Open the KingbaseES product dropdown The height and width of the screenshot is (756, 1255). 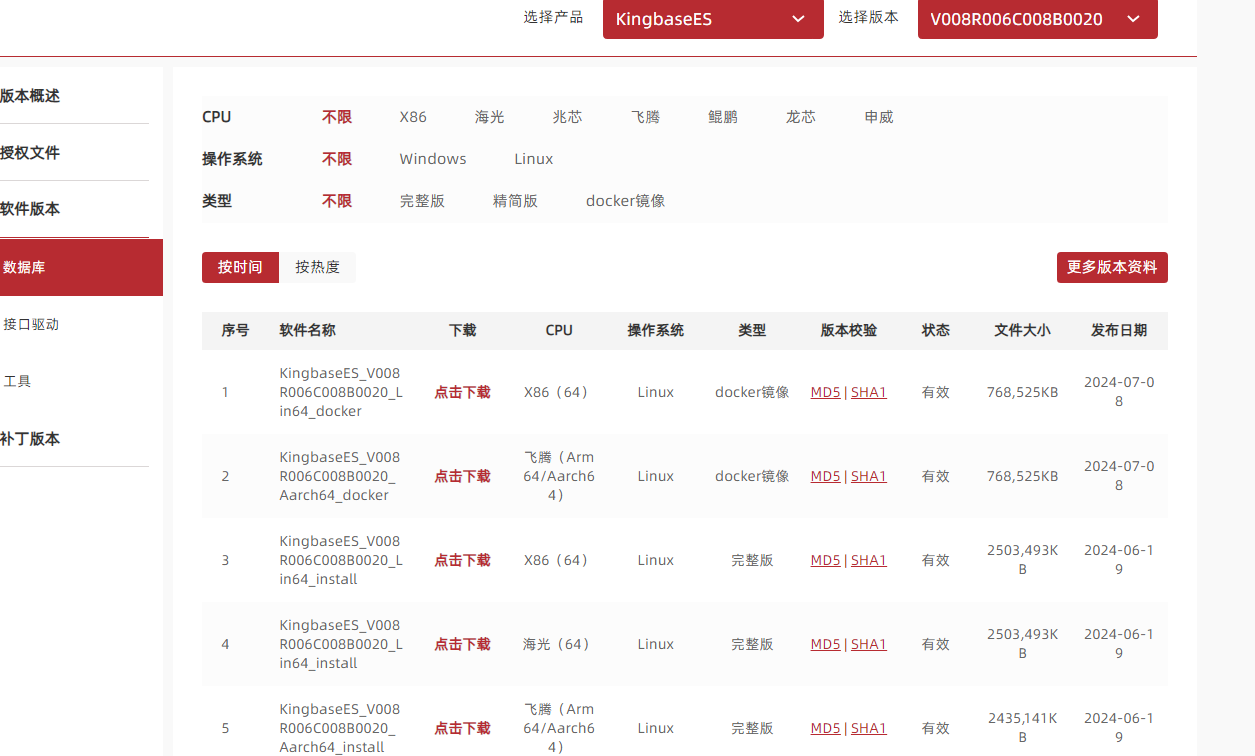point(713,19)
